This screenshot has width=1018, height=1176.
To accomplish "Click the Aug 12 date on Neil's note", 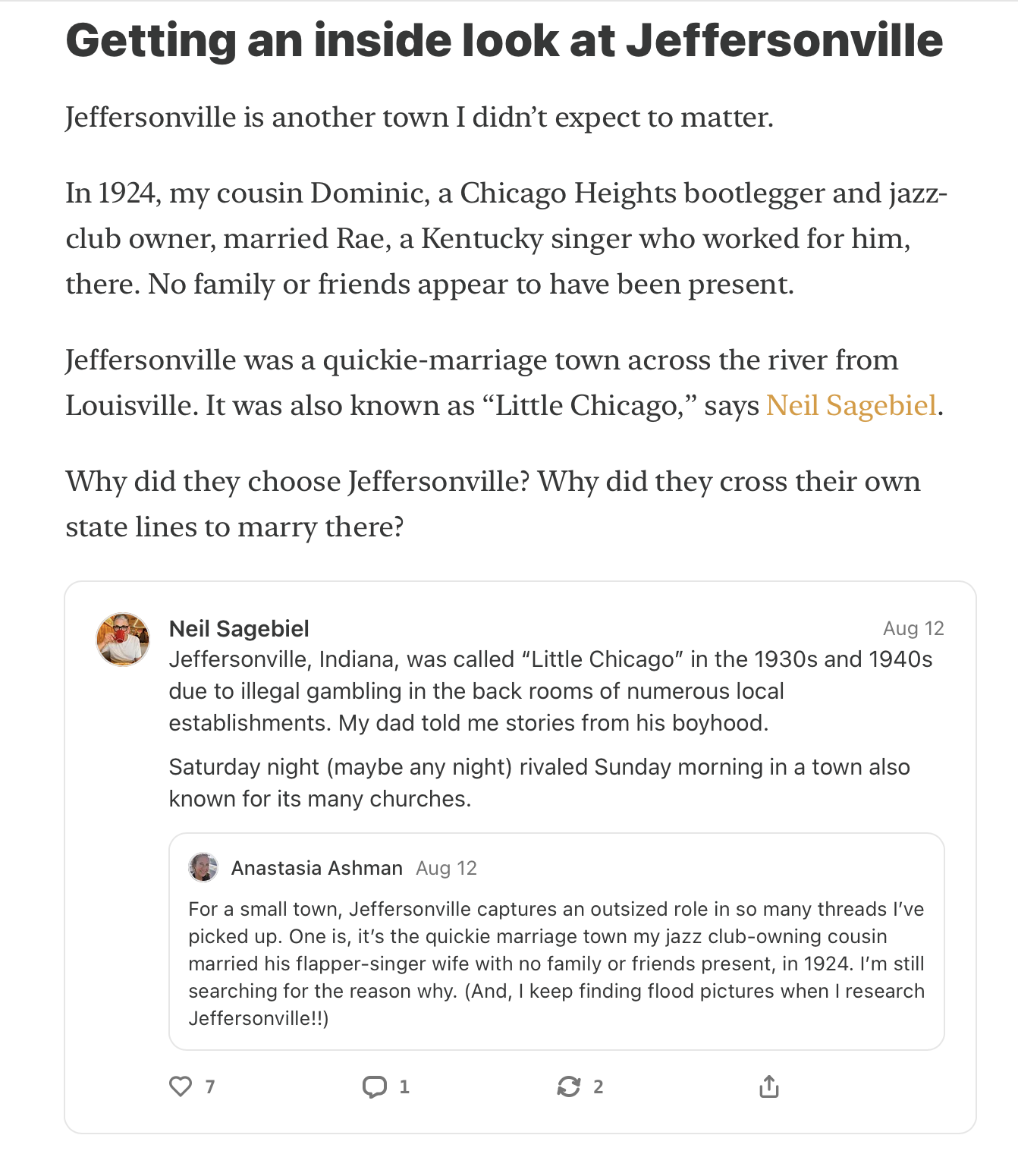I will (x=913, y=628).
